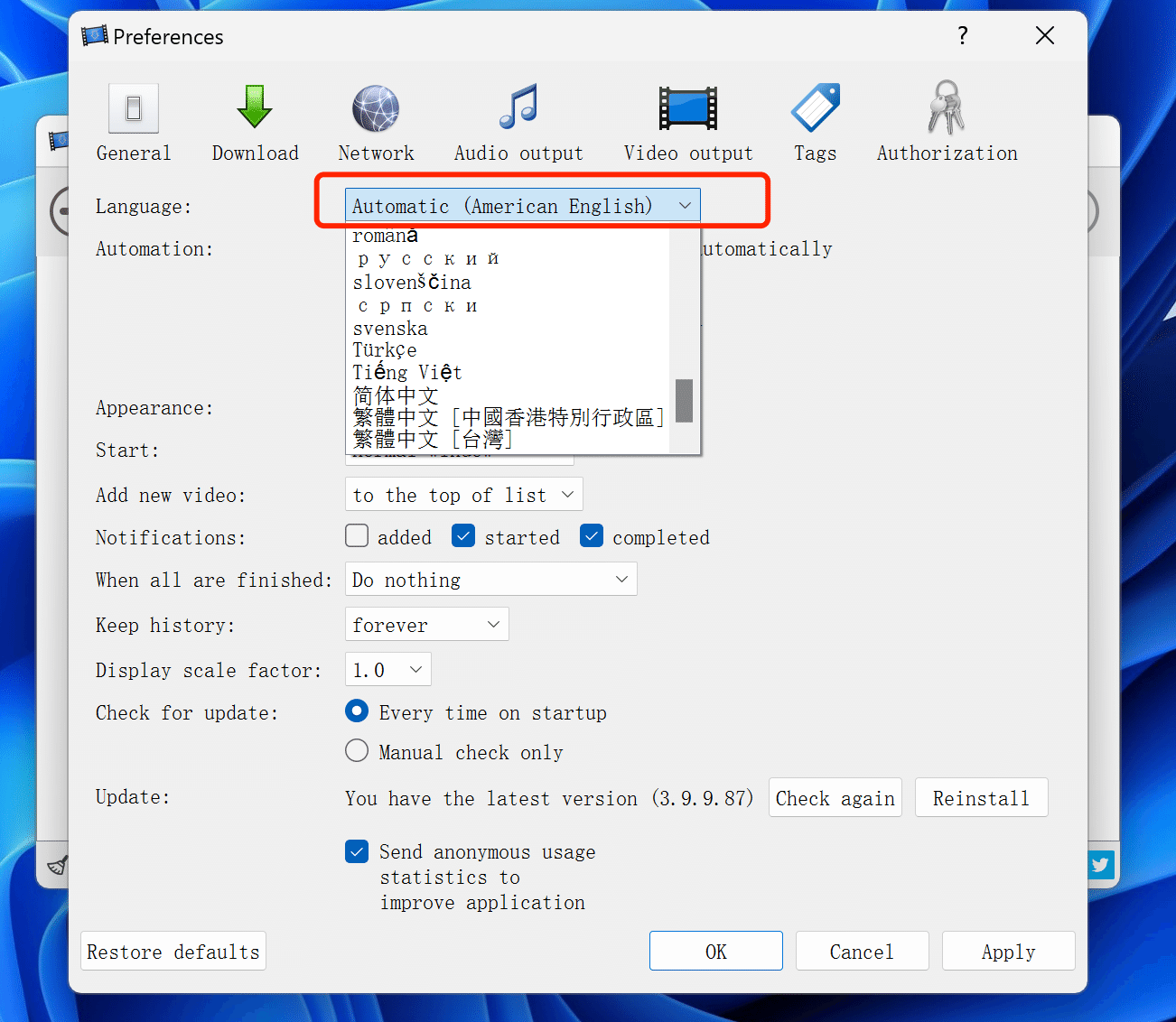Click the help question mark icon

click(963, 36)
